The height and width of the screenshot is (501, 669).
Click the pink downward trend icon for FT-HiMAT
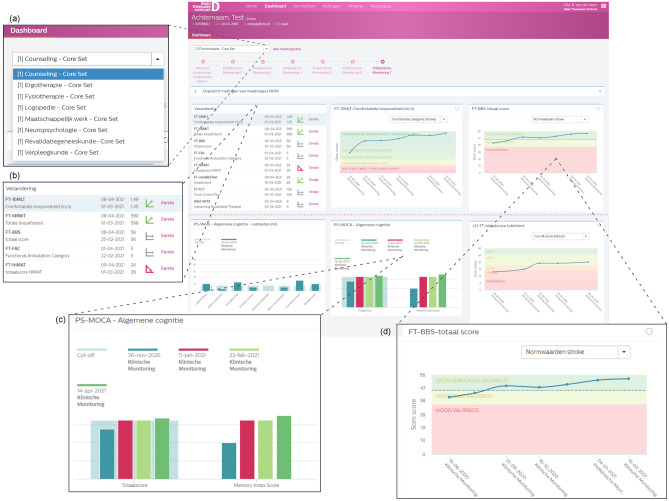[x=150, y=268]
